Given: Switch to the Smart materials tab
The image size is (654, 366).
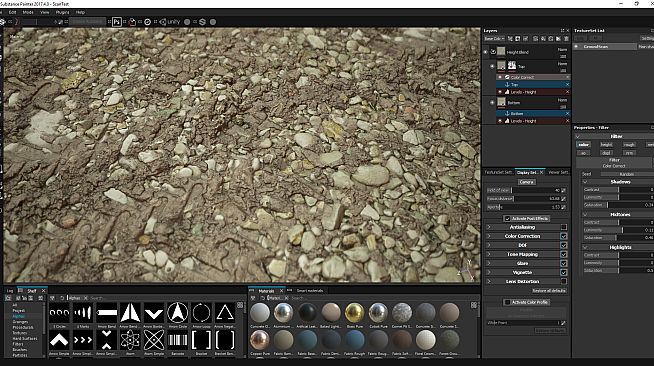Looking at the screenshot, I should (x=309, y=291).
